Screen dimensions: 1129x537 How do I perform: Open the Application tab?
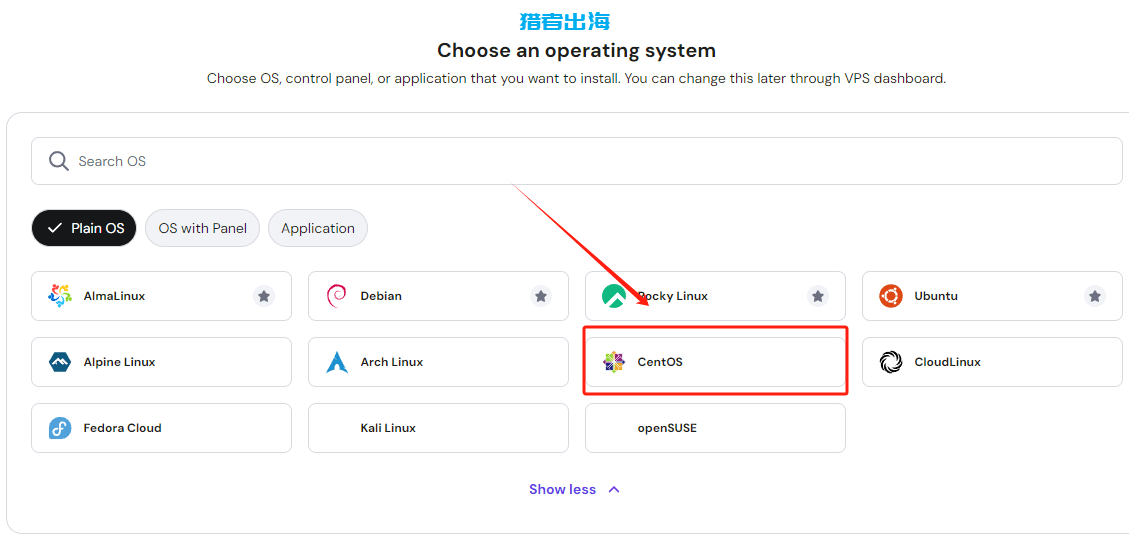(x=318, y=228)
